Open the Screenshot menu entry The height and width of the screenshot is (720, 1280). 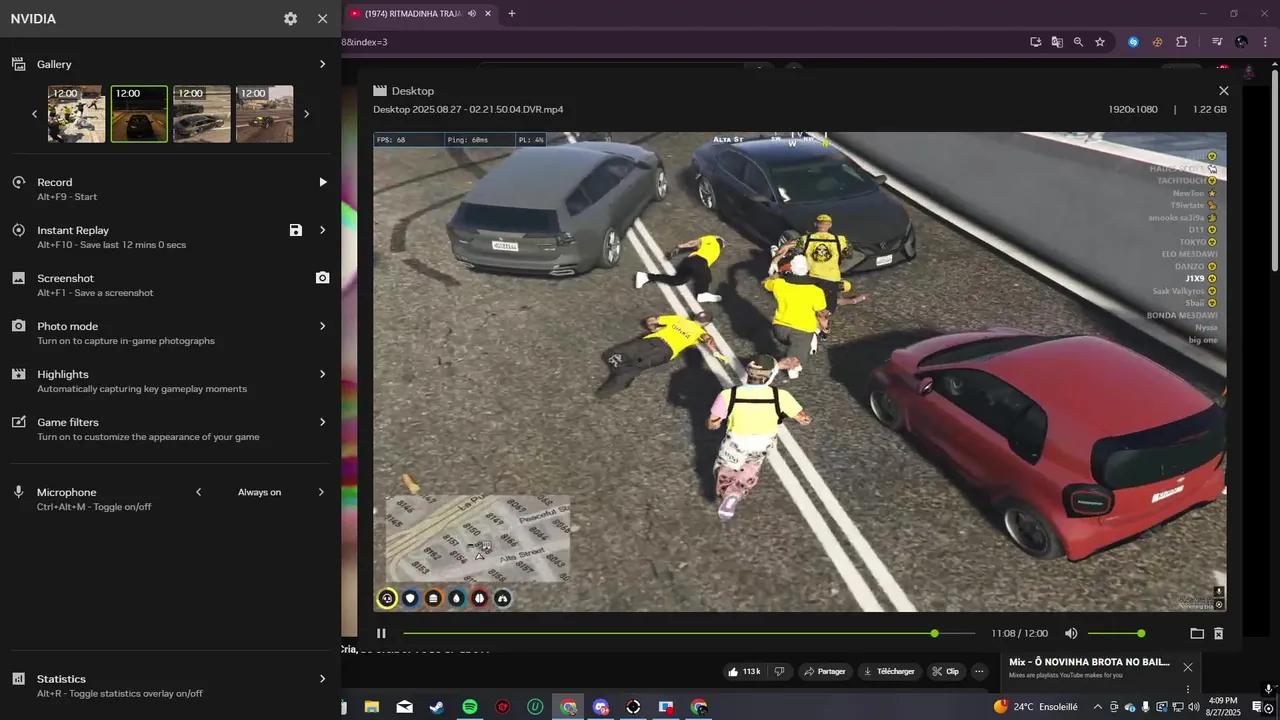(170, 285)
